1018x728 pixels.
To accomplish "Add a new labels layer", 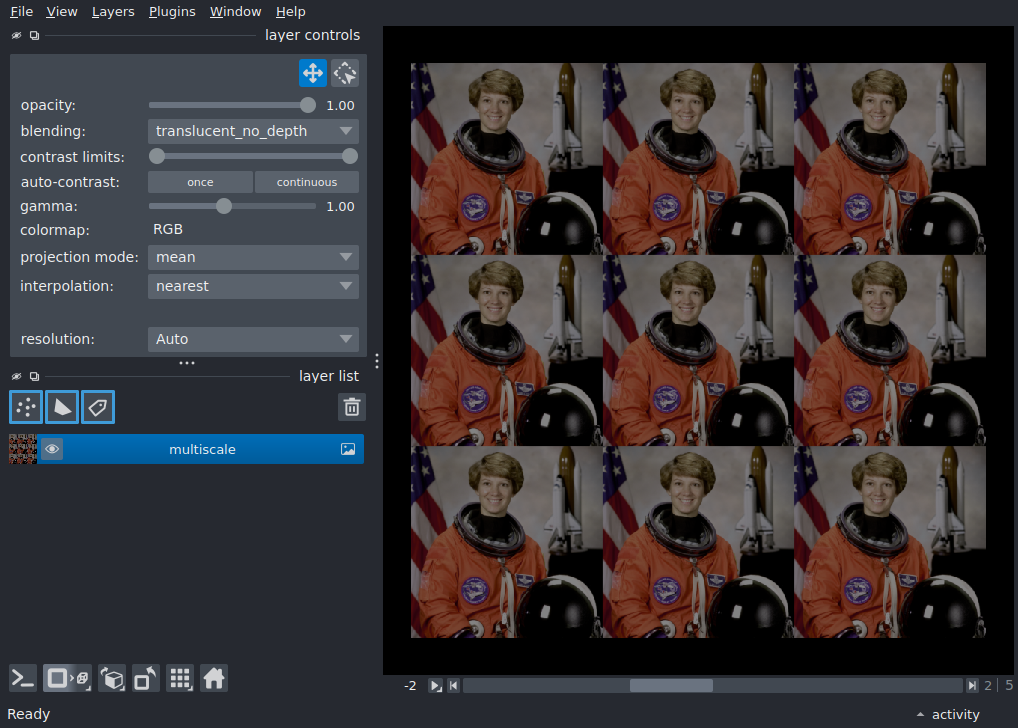I will click(98, 407).
